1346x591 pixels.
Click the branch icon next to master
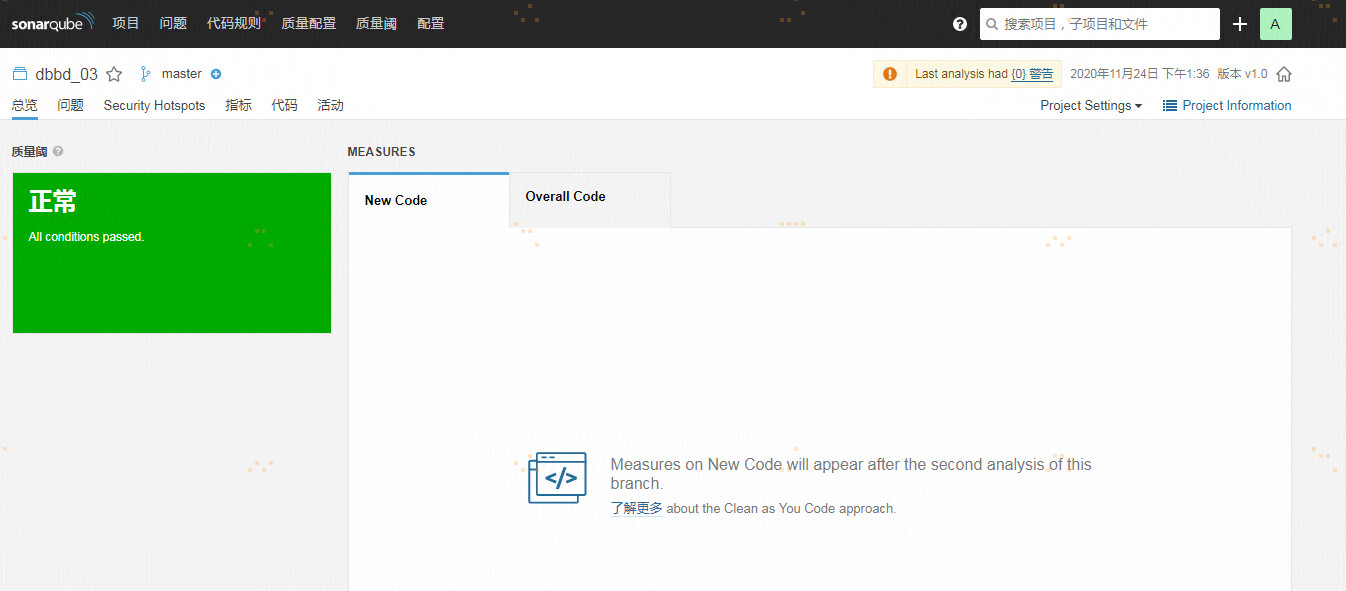tap(146, 74)
